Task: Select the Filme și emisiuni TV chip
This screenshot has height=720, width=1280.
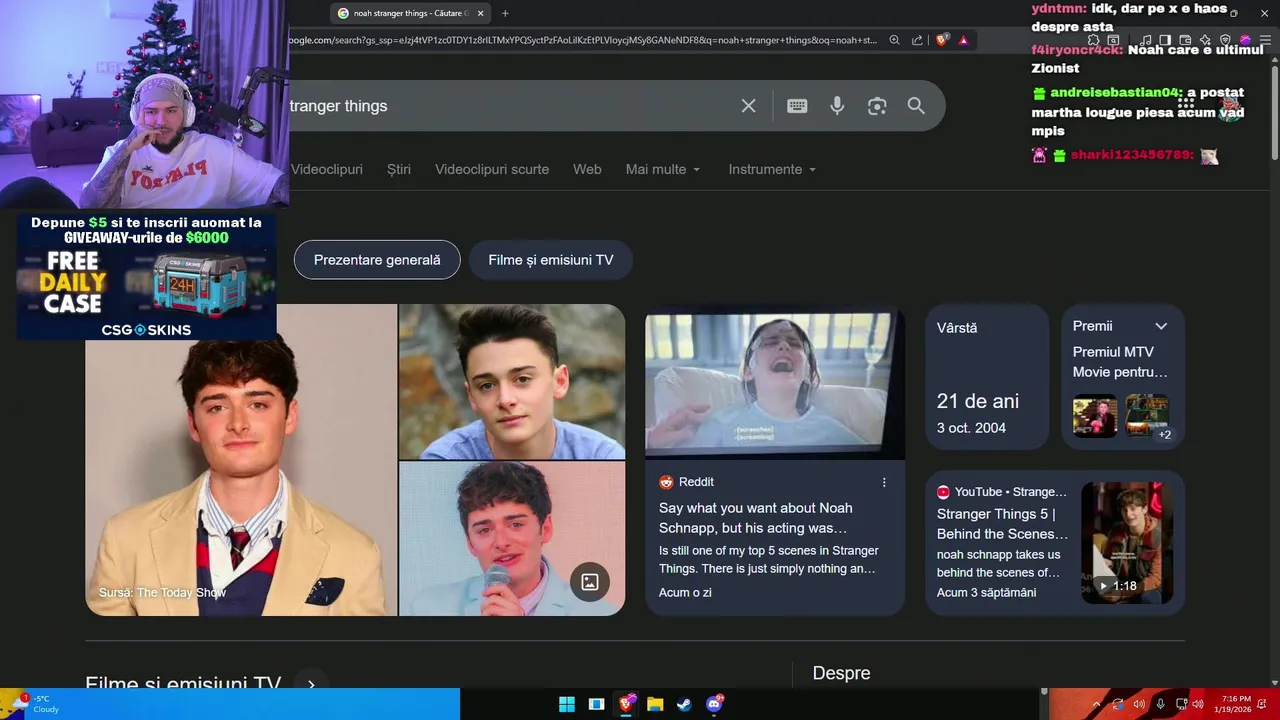Action: point(551,260)
